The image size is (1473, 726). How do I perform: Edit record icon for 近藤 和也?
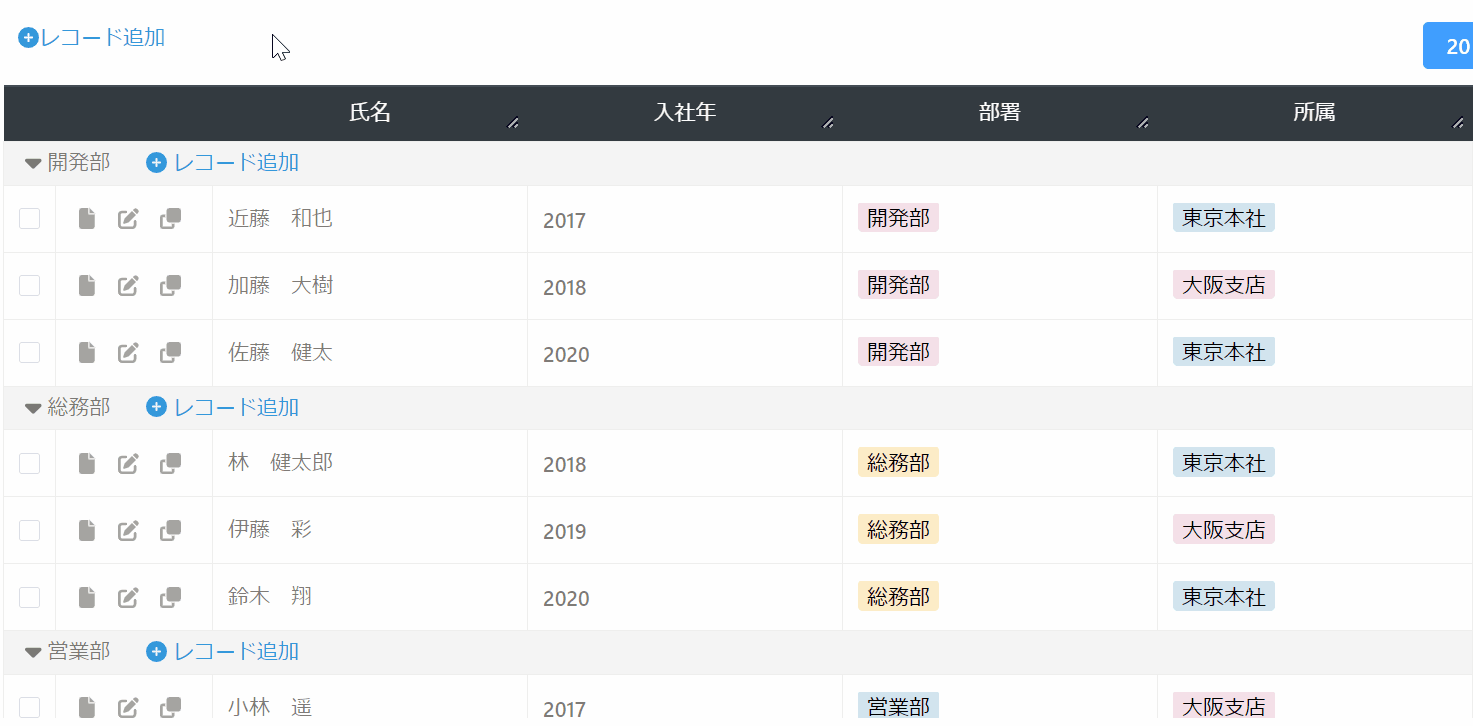[x=128, y=219]
